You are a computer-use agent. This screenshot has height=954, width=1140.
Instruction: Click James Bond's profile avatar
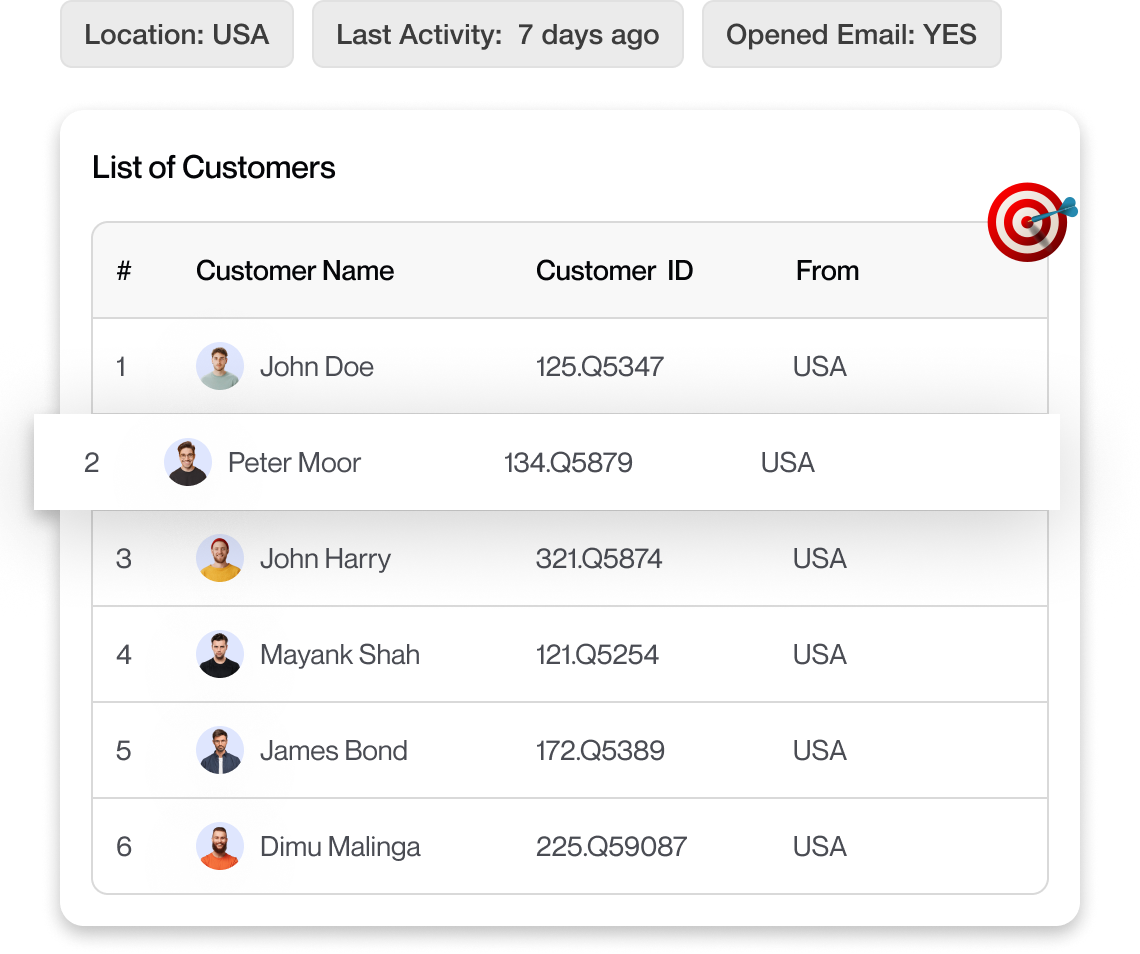point(219,750)
